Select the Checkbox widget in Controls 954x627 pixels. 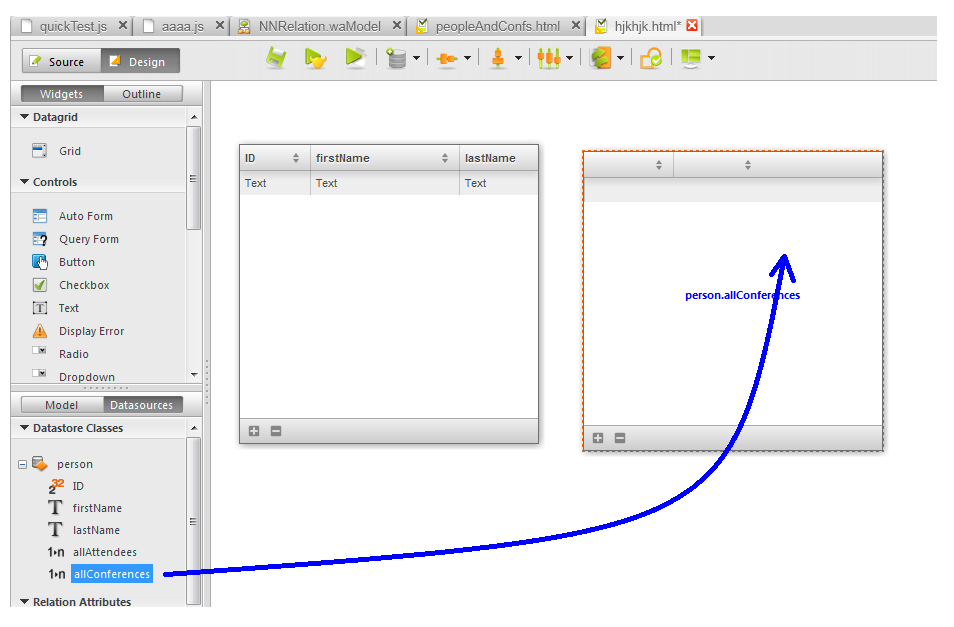coord(83,285)
